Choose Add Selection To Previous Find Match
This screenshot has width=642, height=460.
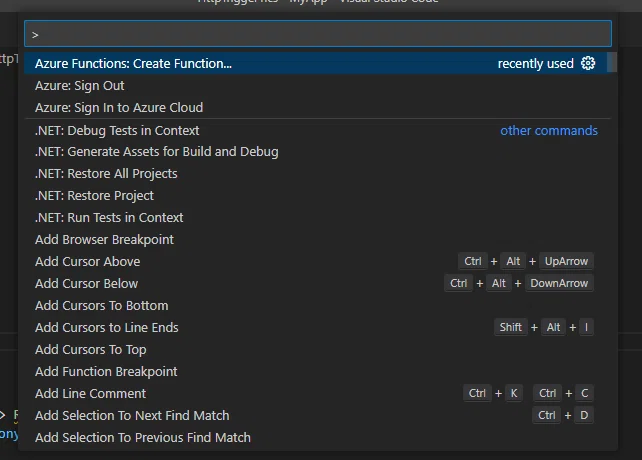tap(315, 437)
